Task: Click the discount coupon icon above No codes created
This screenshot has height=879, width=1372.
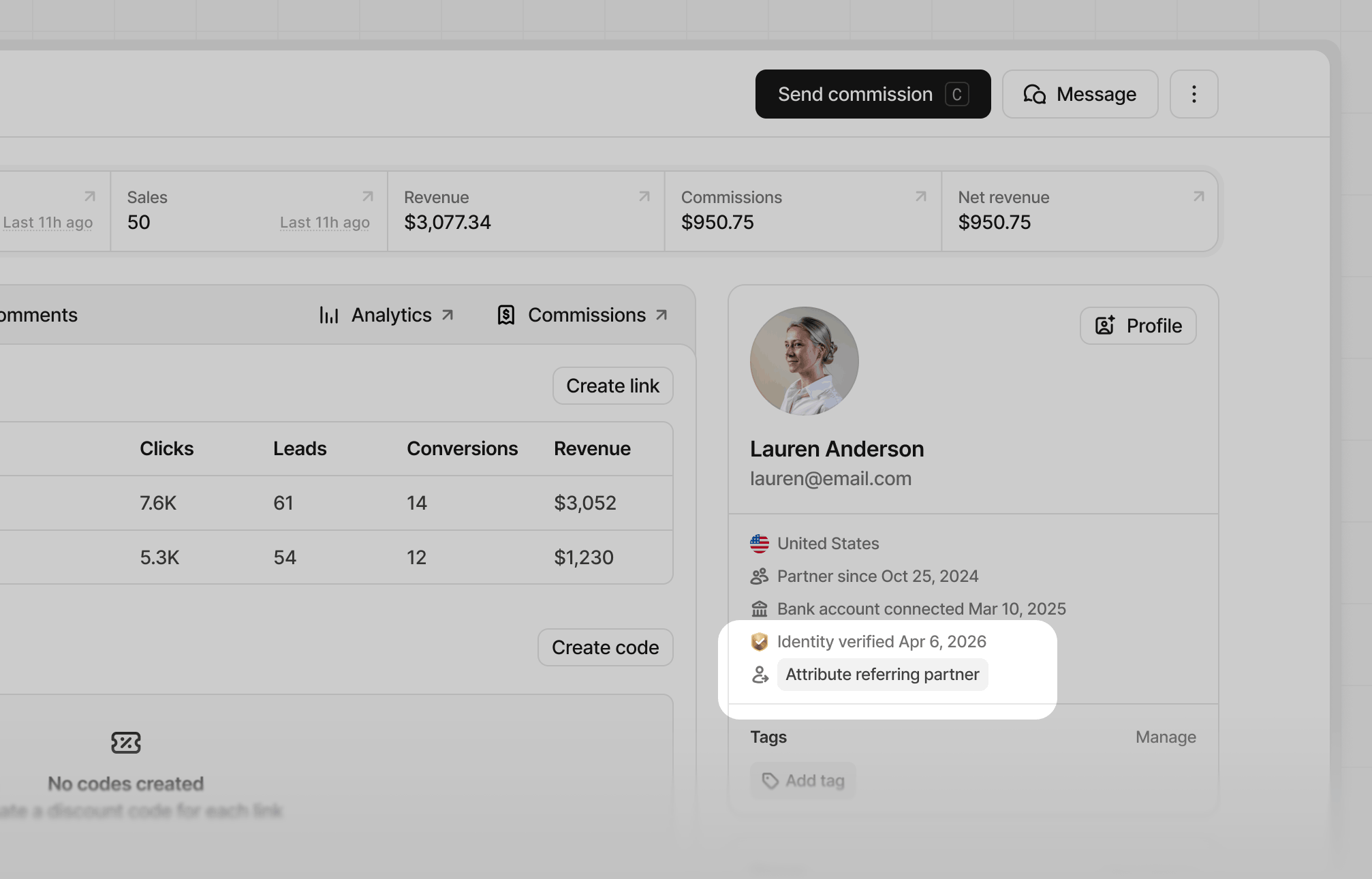Action: 126,743
